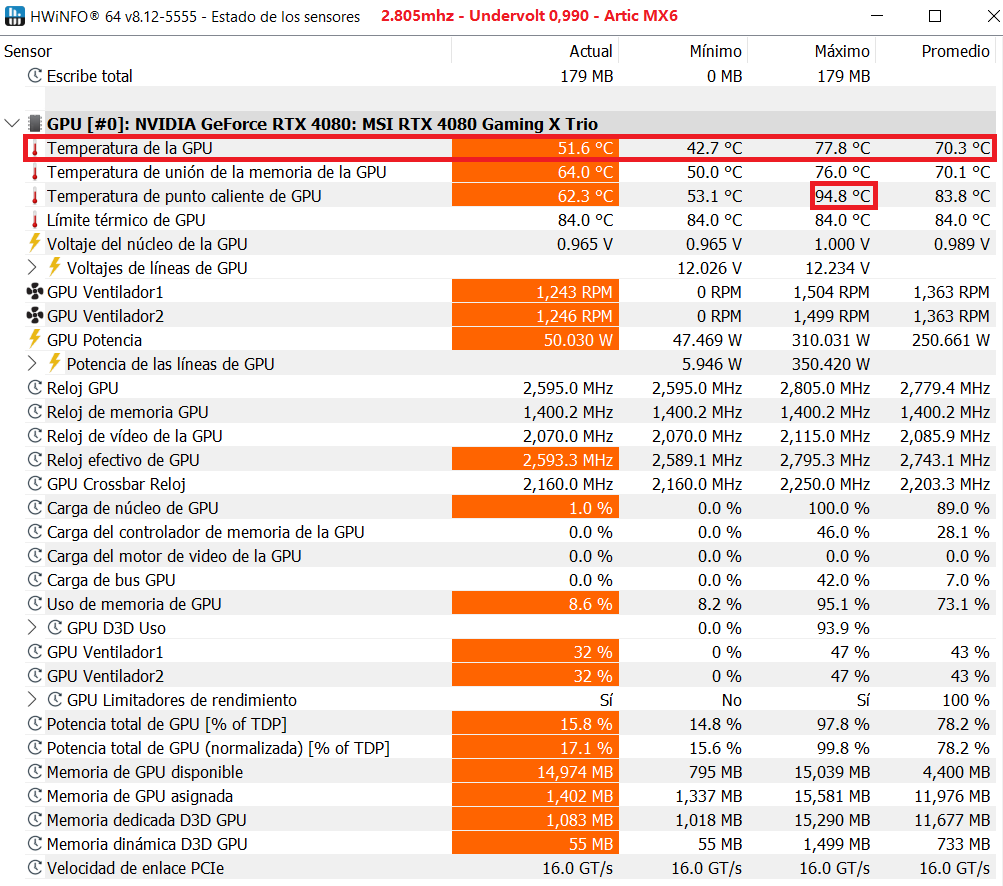The width and height of the screenshot is (1003, 886).
Task: Click the GPU chip icon in the section header
Action: [35, 123]
